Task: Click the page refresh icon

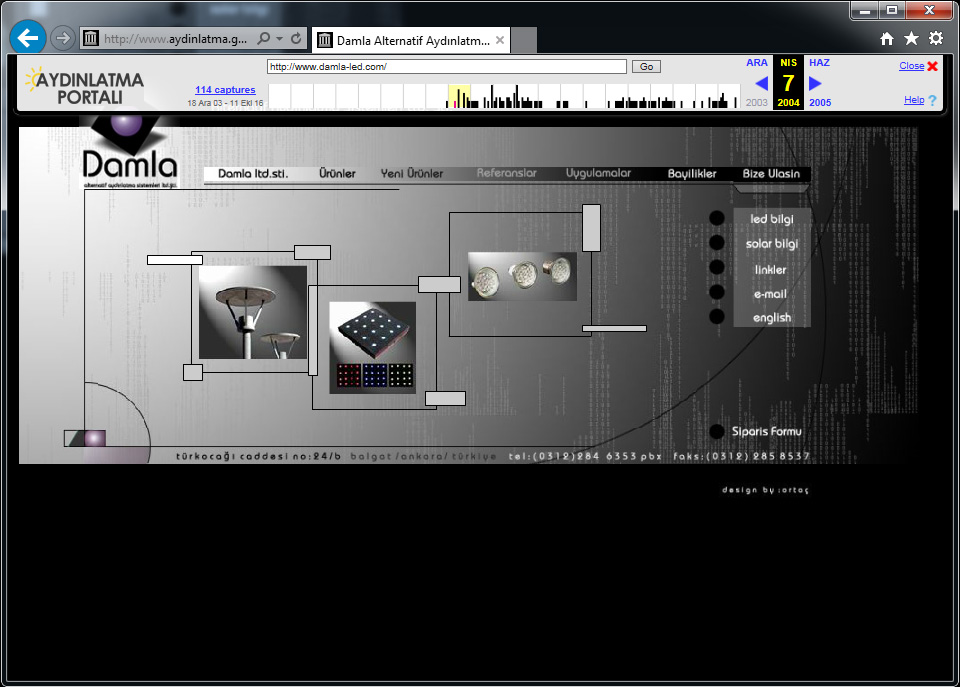Action: pos(296,39)
